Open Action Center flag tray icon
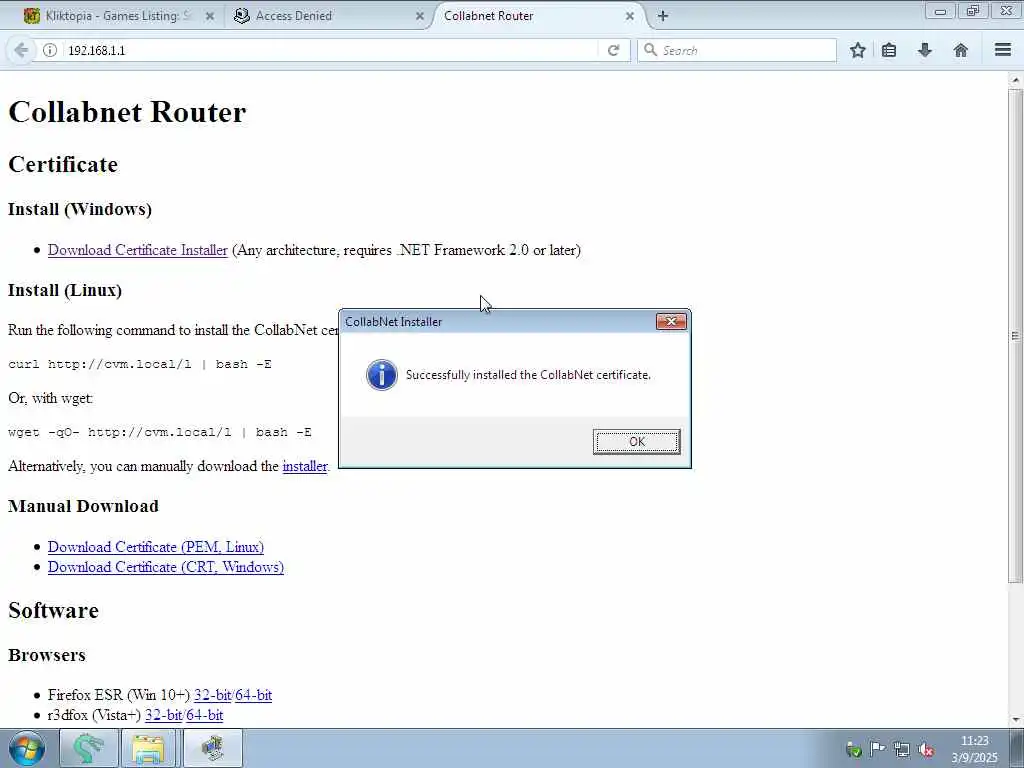 pyautogui.click(x=878, y=749)
